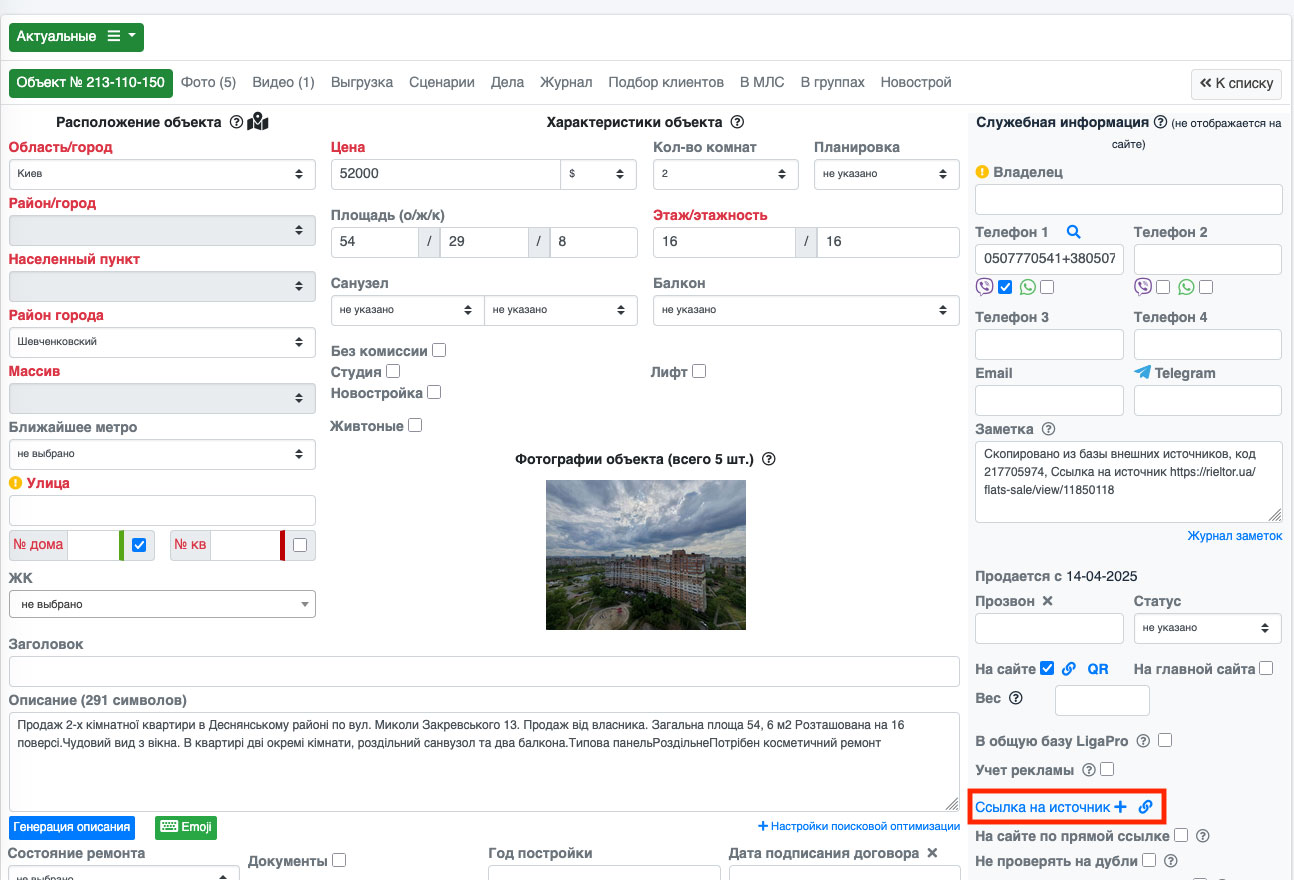
Task: Click the building photo thumbnail
Action: [x=645, y=555]
